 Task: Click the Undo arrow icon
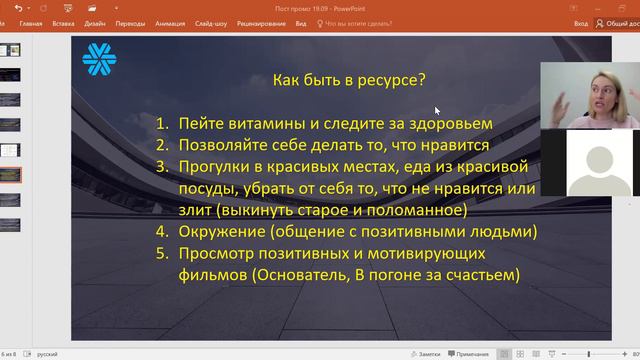coord(18,8)
